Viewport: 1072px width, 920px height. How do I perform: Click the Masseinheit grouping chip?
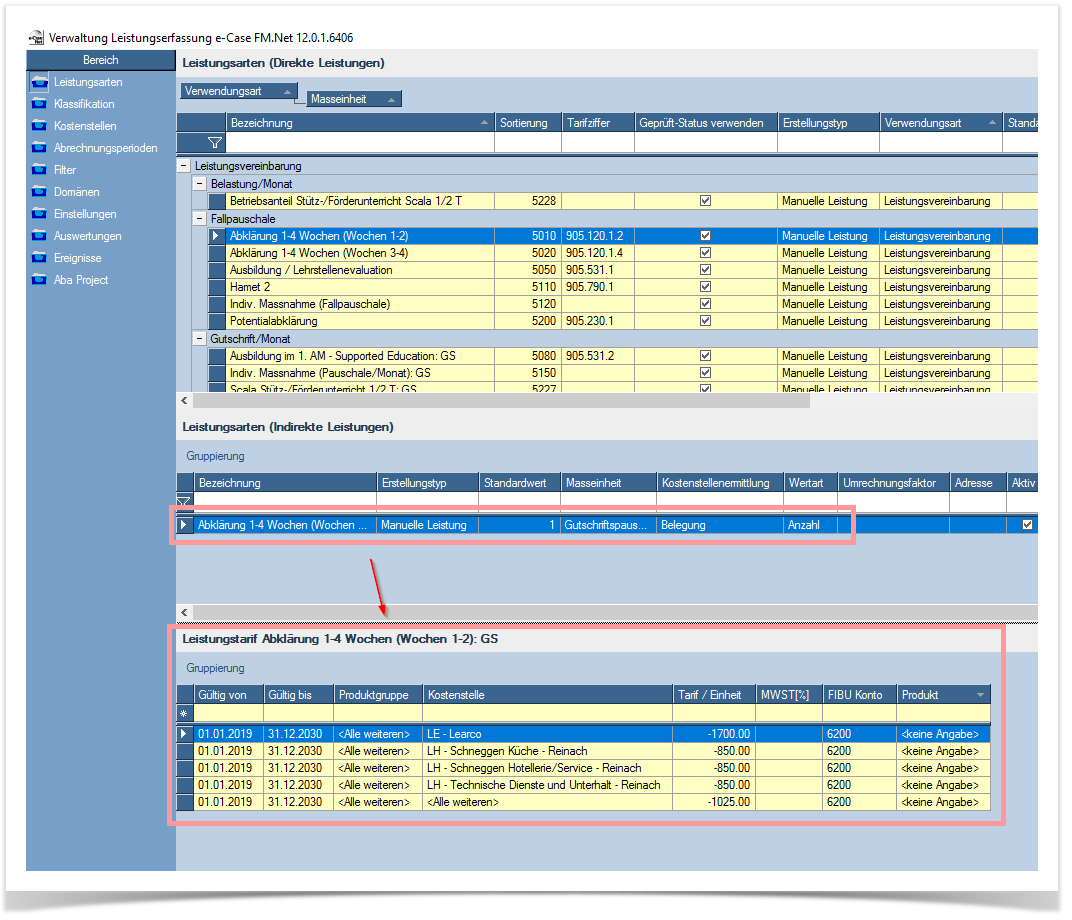pyautogui.click(x=353, y=99)
